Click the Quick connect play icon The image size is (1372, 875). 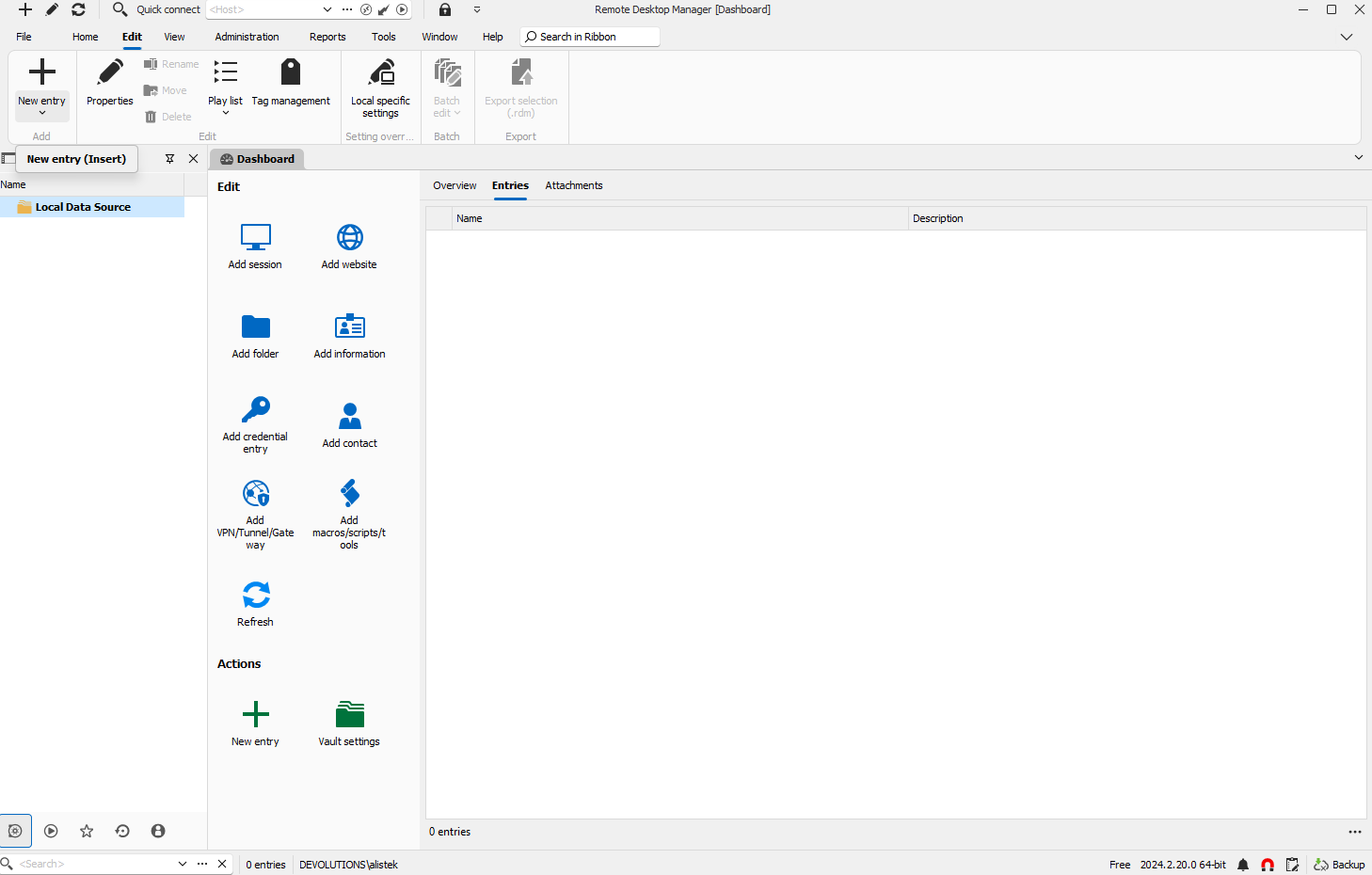[x=403, y=9]
